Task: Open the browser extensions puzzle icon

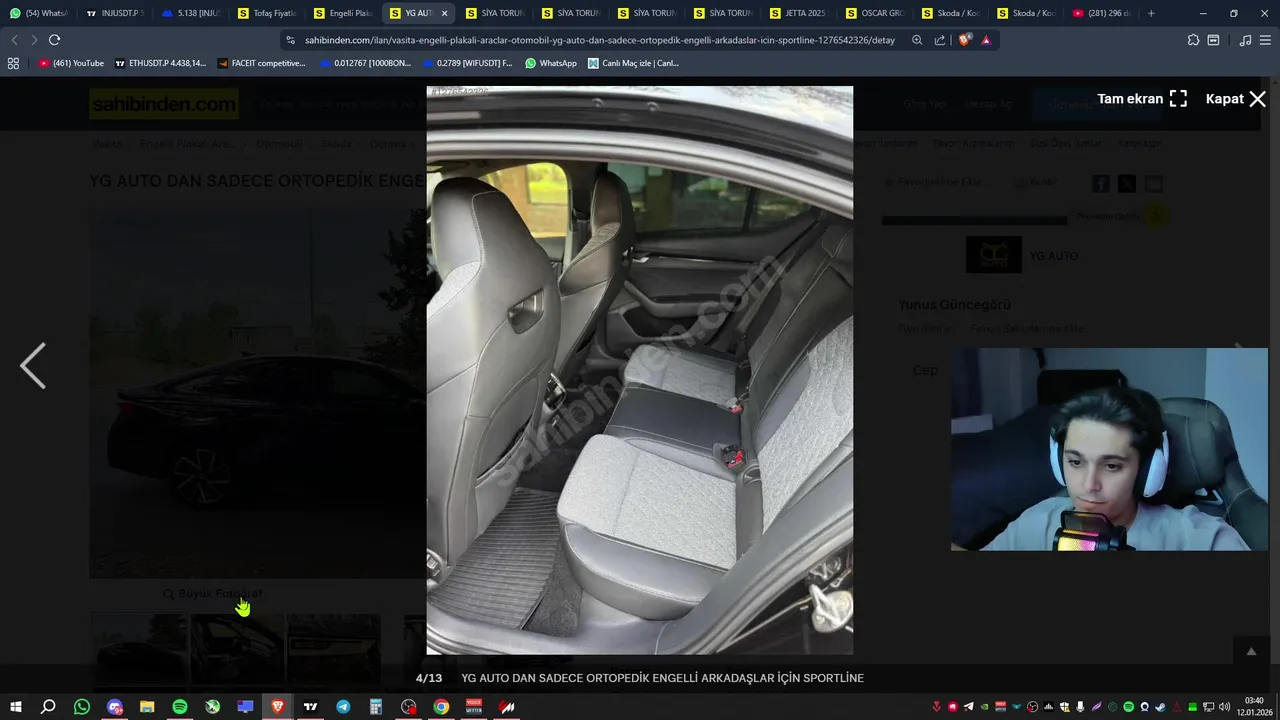Action: click(x=1193, y=40)
